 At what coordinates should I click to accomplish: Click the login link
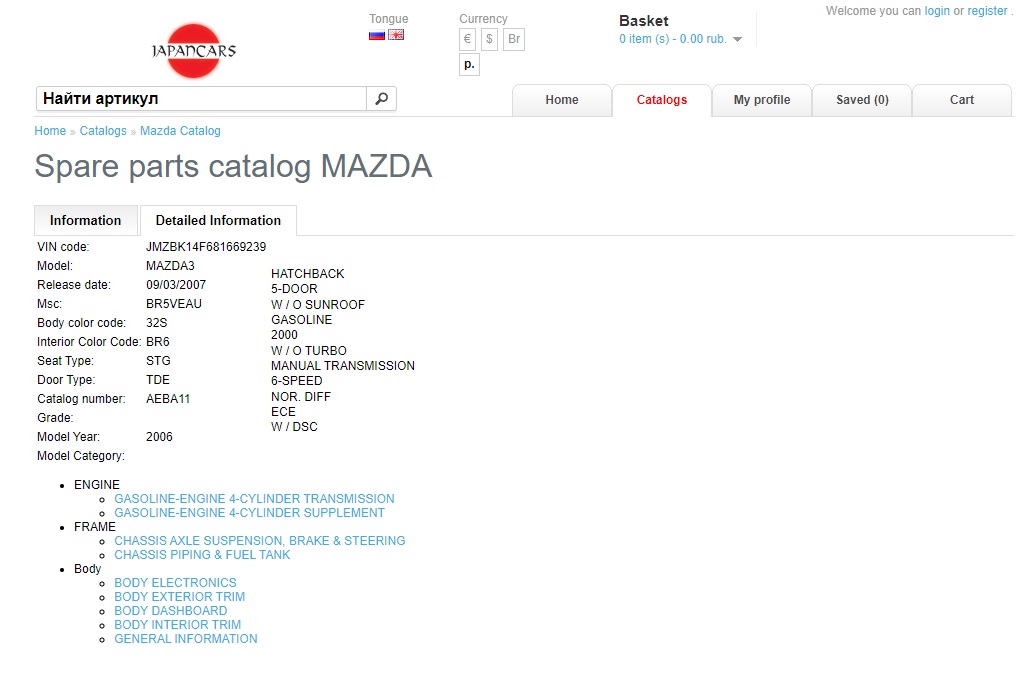[937, 11]
